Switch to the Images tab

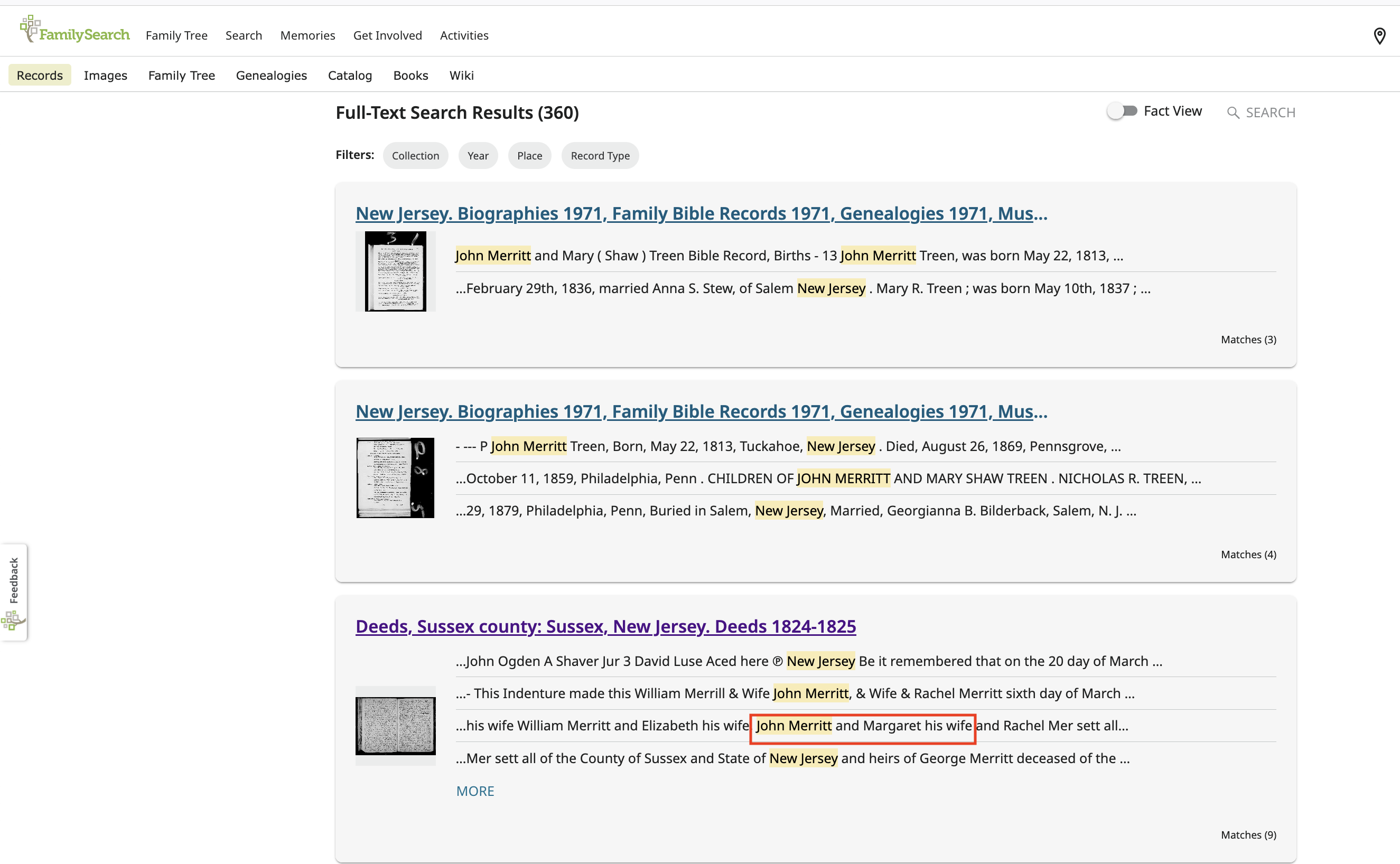(105, 76)
